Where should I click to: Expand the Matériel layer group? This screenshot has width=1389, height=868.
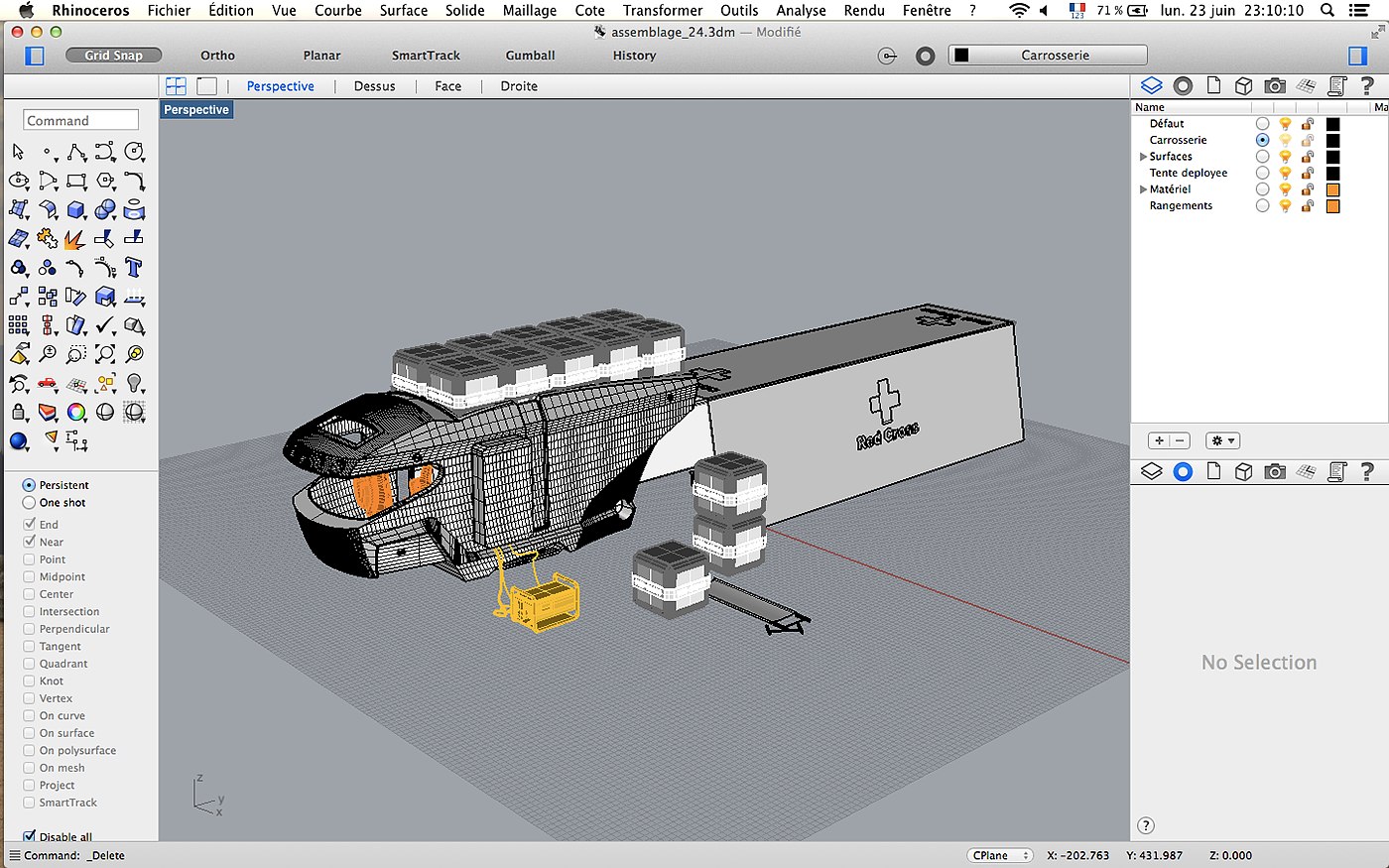tap(1143, 189)
